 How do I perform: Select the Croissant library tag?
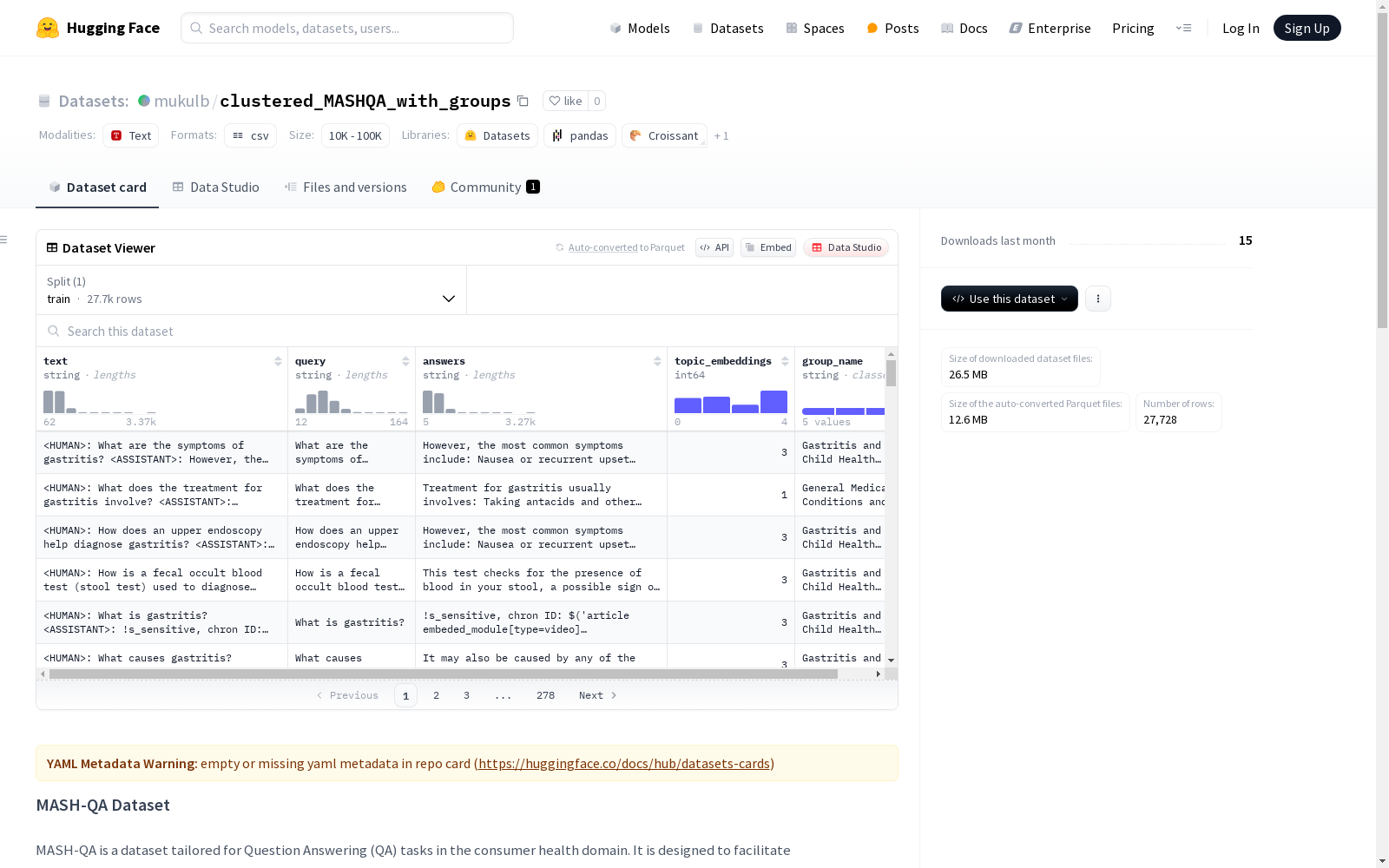coord(664,135)
